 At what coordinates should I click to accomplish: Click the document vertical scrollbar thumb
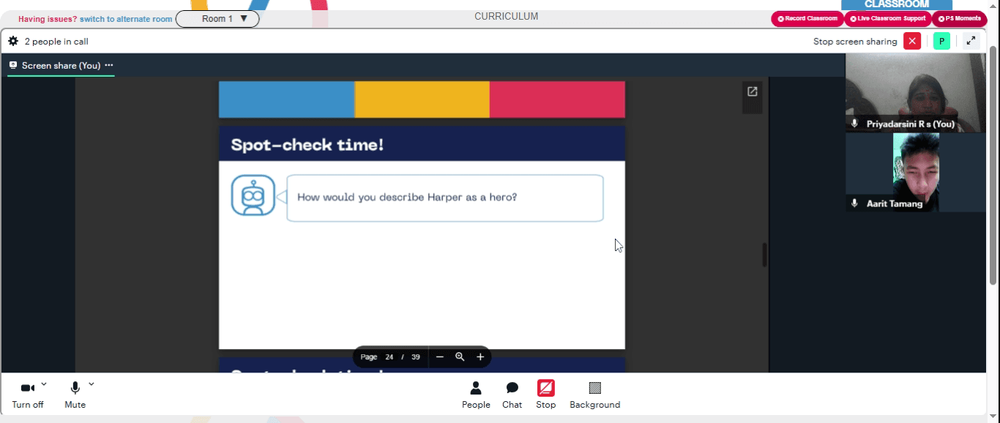[765, 255]
